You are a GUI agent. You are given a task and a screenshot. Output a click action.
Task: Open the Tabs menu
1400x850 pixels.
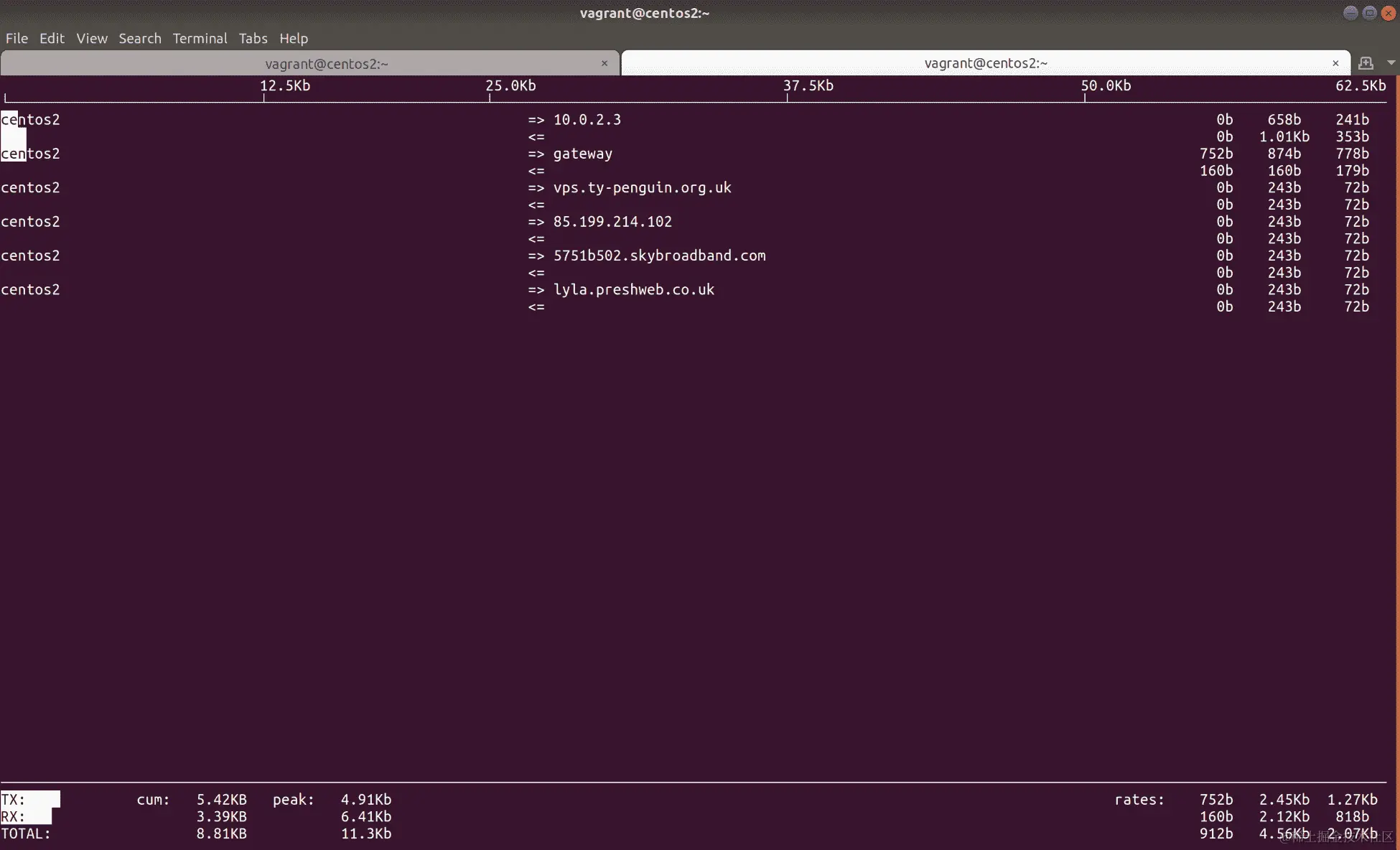click(253, 38)
